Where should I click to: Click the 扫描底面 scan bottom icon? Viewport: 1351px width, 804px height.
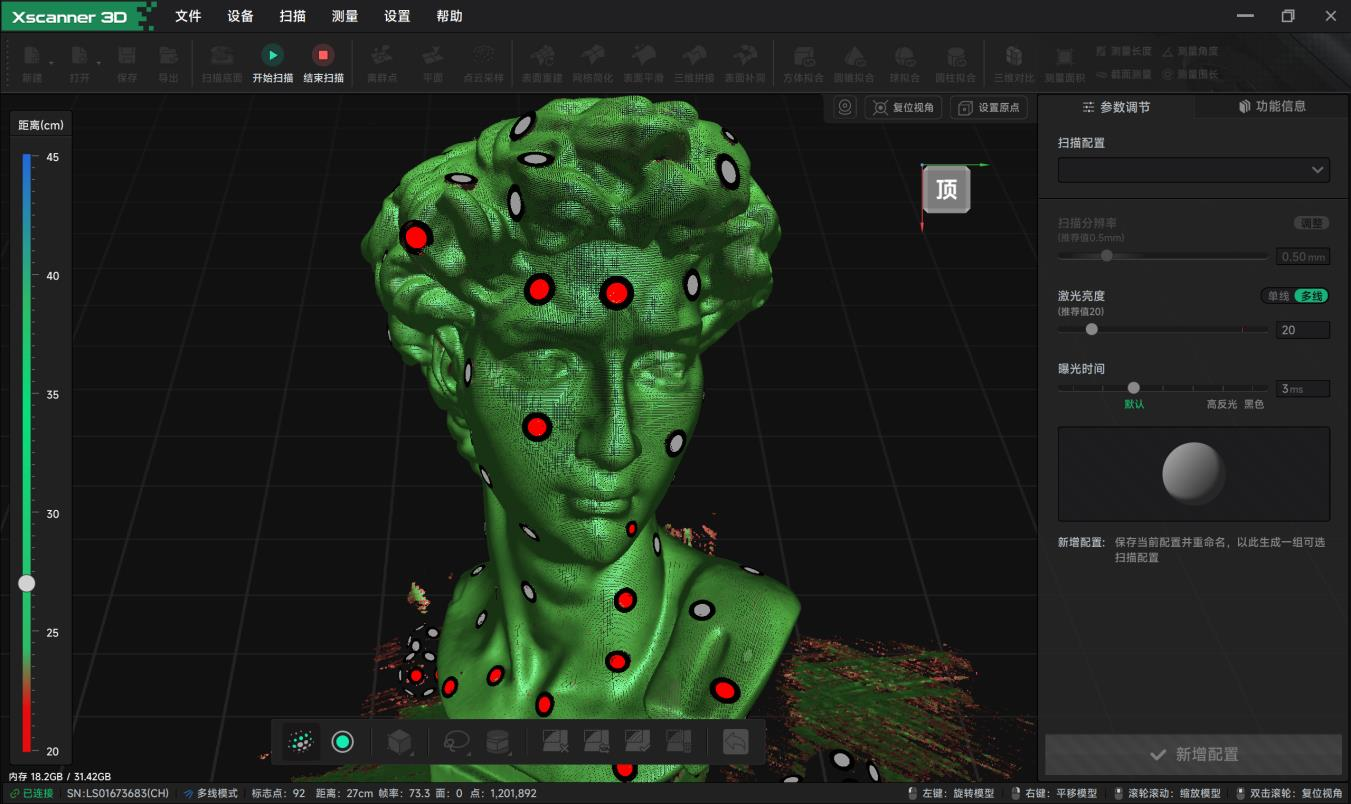[x=222, y=63]
